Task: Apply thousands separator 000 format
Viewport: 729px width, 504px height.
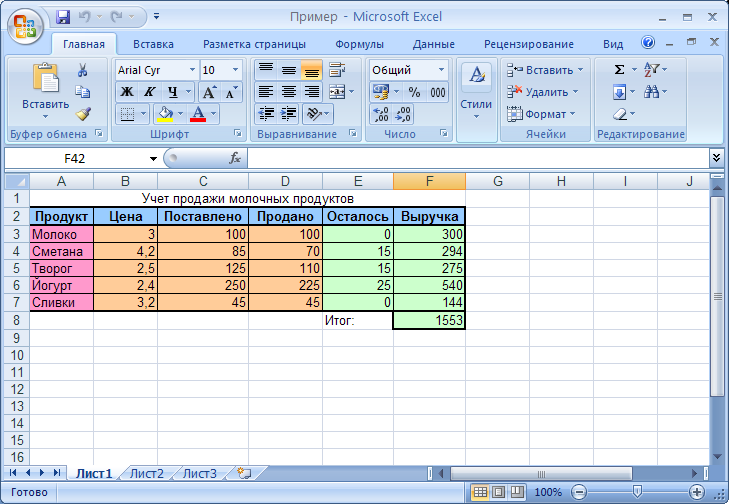Action: [x=438, y=92]
